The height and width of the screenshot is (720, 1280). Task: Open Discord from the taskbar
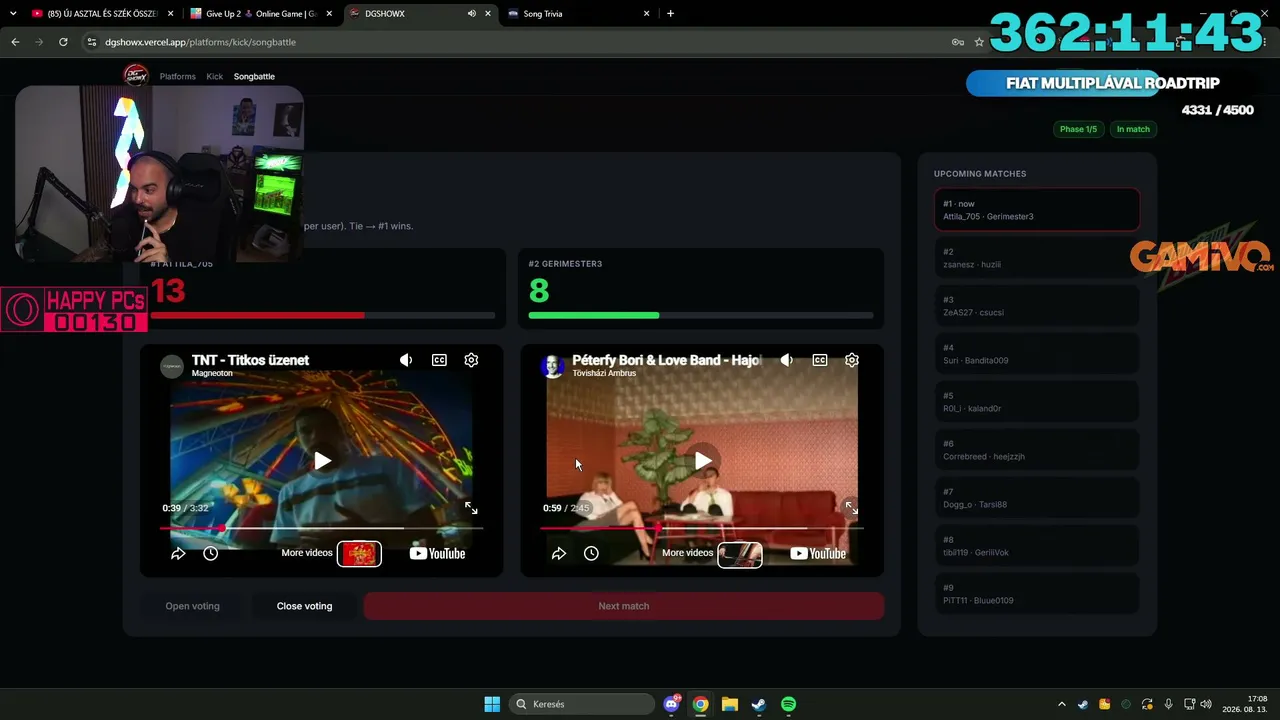[x=672, y=704]
